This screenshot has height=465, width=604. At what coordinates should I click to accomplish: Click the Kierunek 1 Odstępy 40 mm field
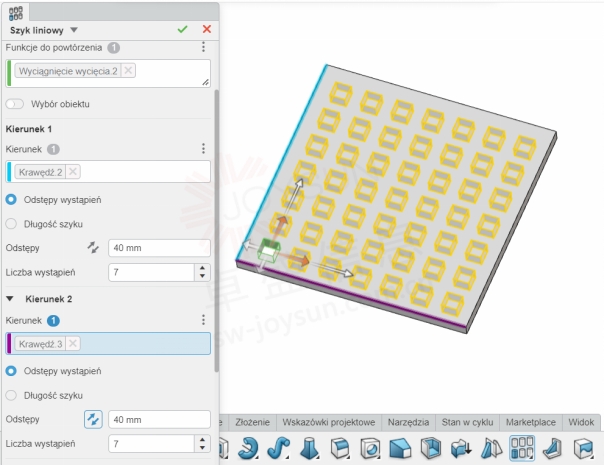(x=158, y=247)
